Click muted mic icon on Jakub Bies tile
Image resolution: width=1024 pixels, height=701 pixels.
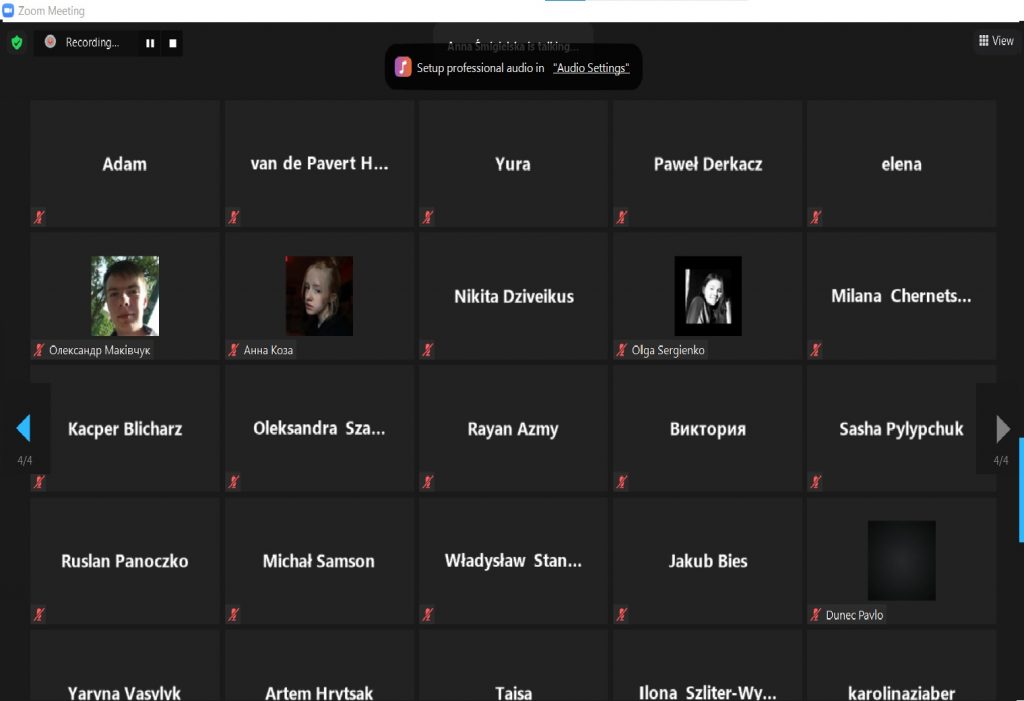tap(621, 614)
